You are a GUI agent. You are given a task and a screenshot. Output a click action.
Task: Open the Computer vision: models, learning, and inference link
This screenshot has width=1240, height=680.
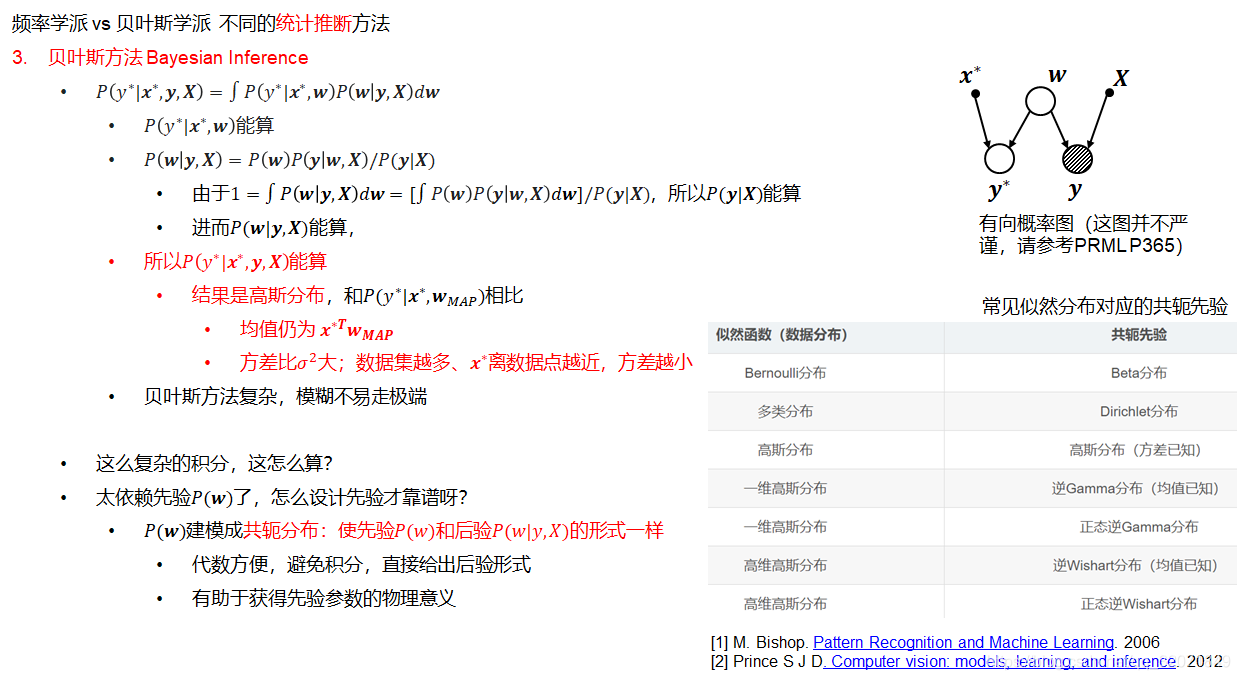1000,661
